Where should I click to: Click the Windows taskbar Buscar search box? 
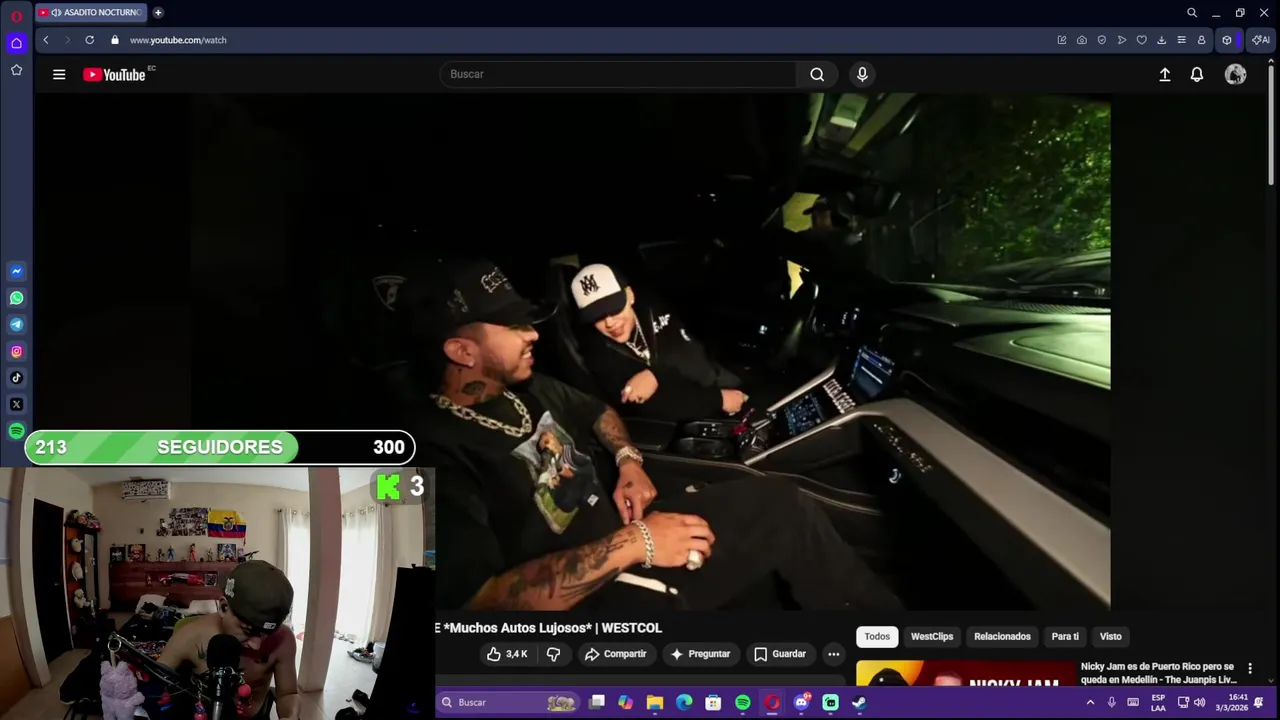[x=510, y=702]
